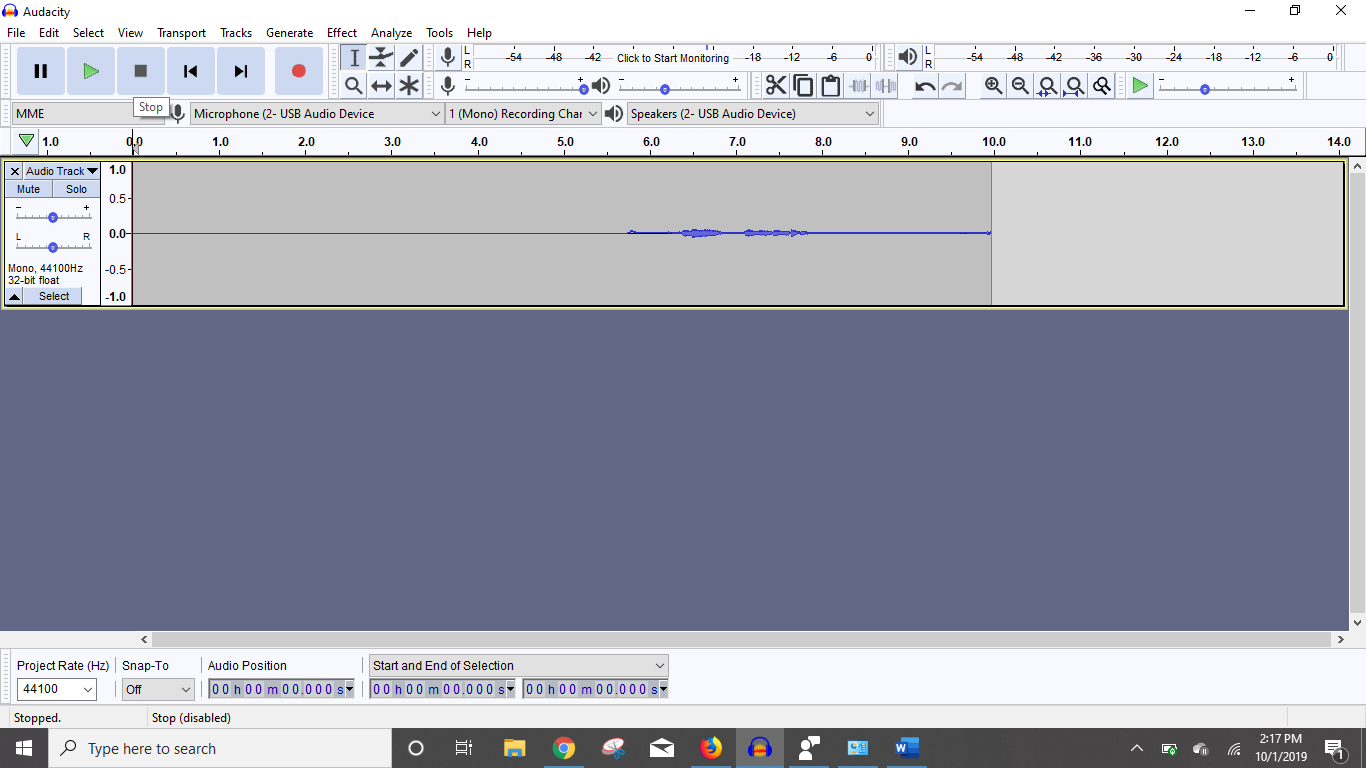Open the Tracks menu

click(x=236, y=32)
